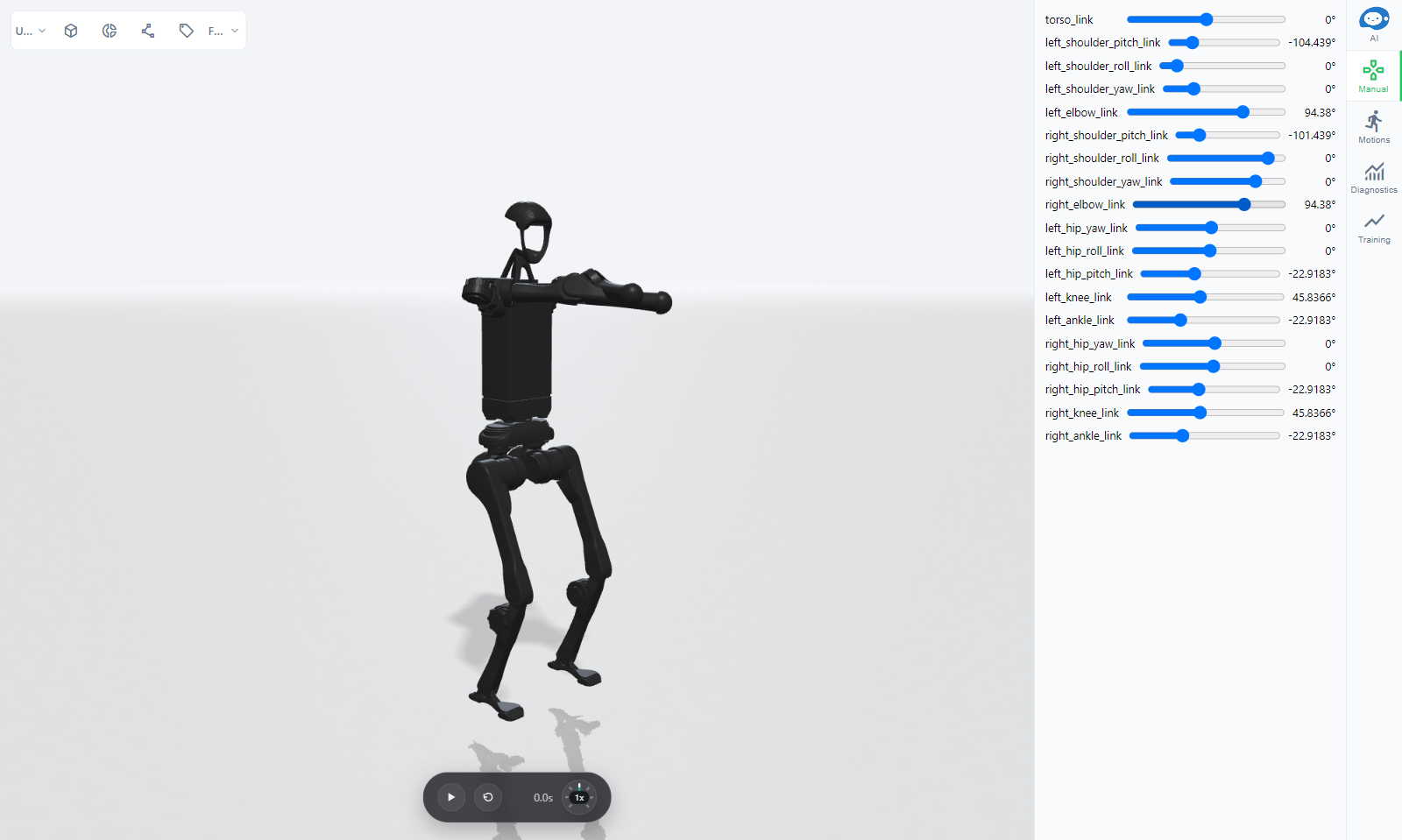Click the left_ankle_link slider

click(x=1203, y=320)
